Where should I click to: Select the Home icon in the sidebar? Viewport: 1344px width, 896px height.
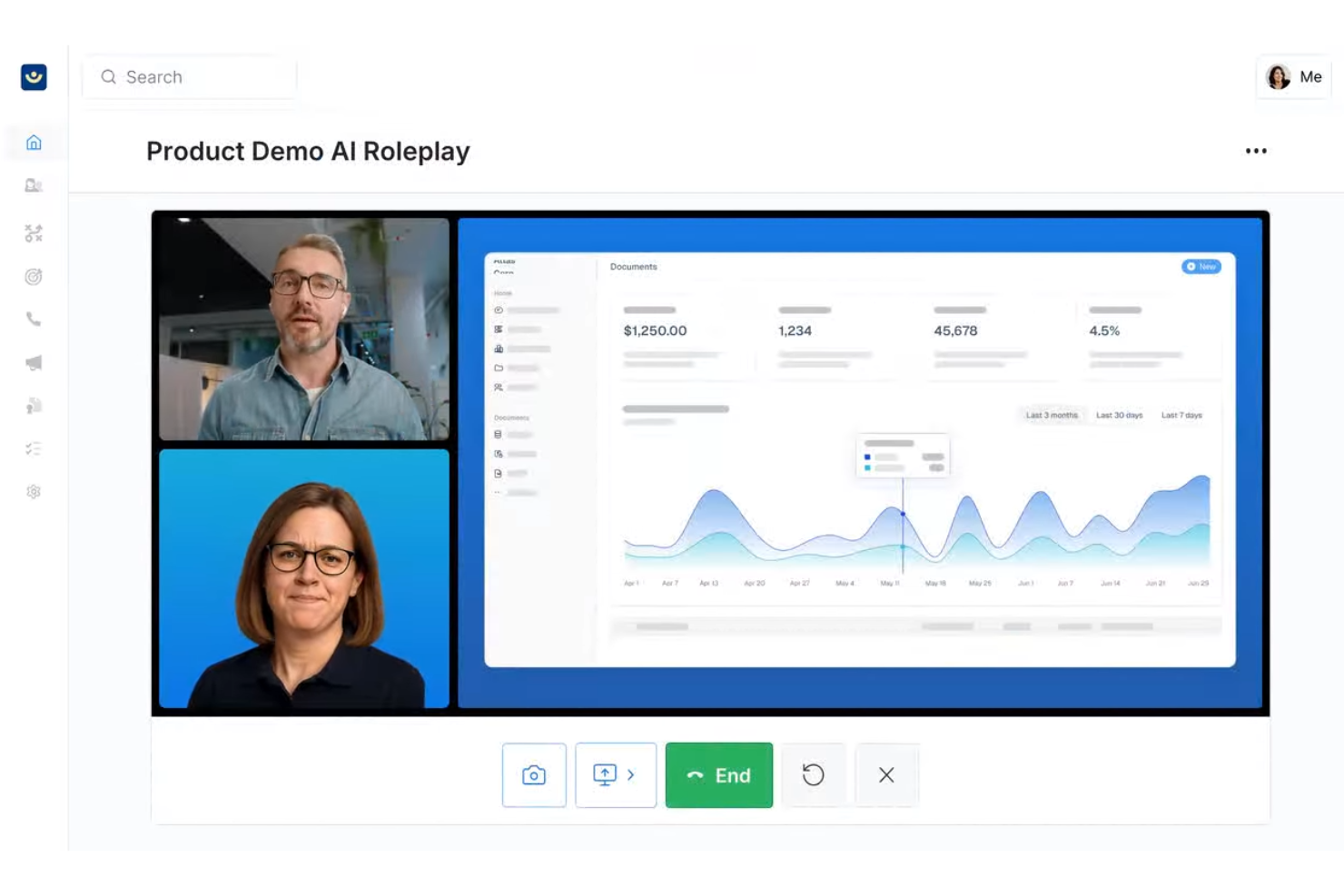pyautogui.click(x=34, y=143)
